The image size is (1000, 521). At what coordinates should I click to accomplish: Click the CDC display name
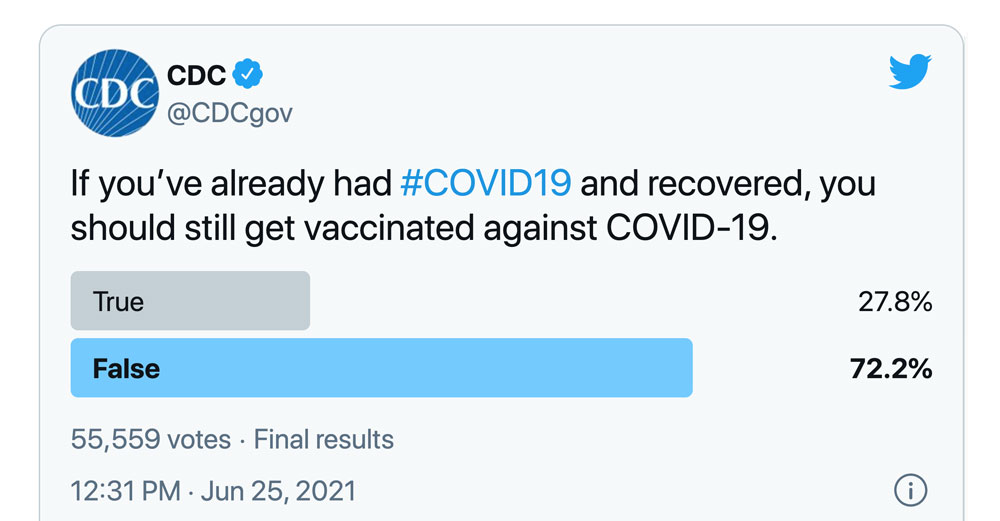pos(196,75)
